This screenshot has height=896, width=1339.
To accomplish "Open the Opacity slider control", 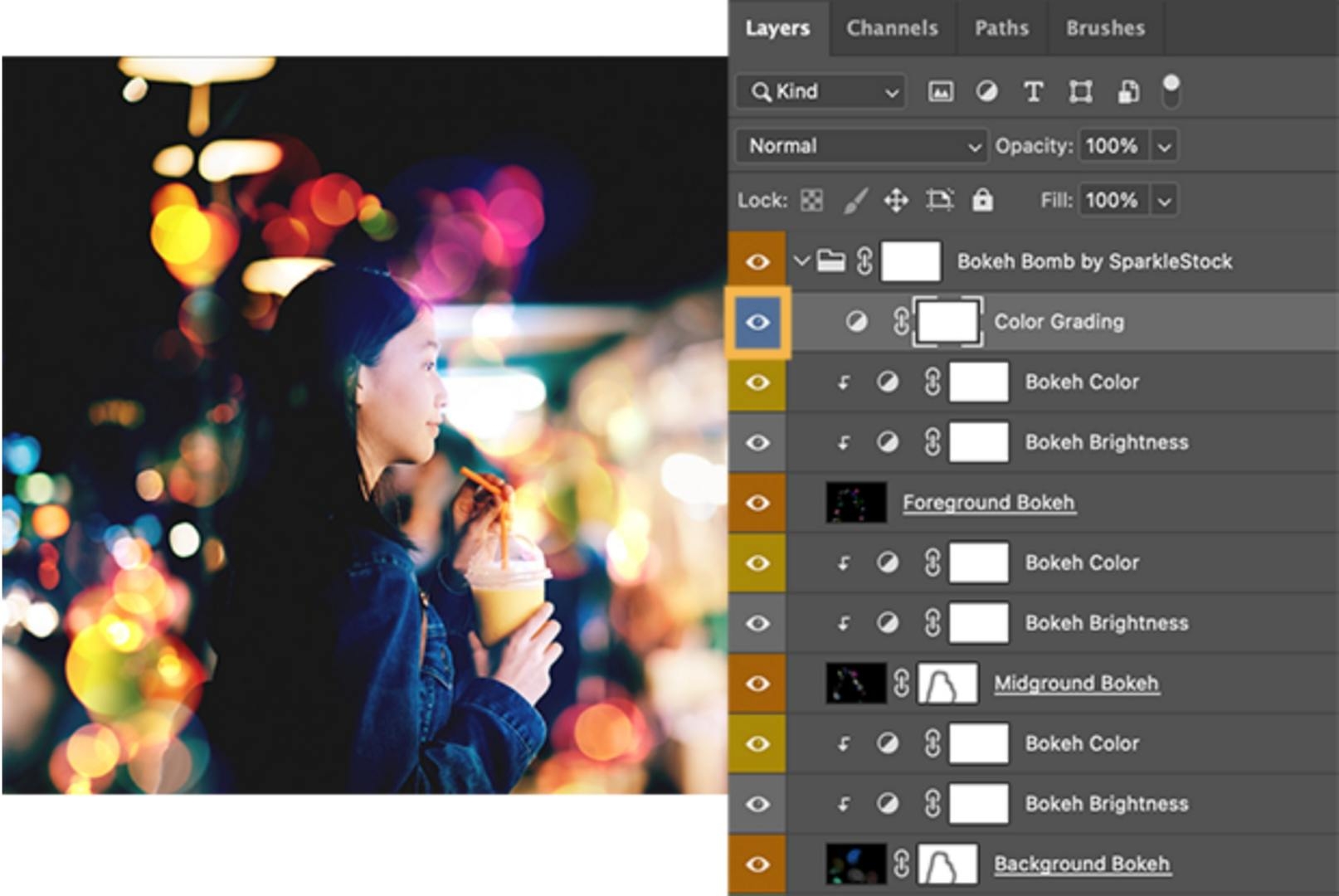I will point(1165,146).
